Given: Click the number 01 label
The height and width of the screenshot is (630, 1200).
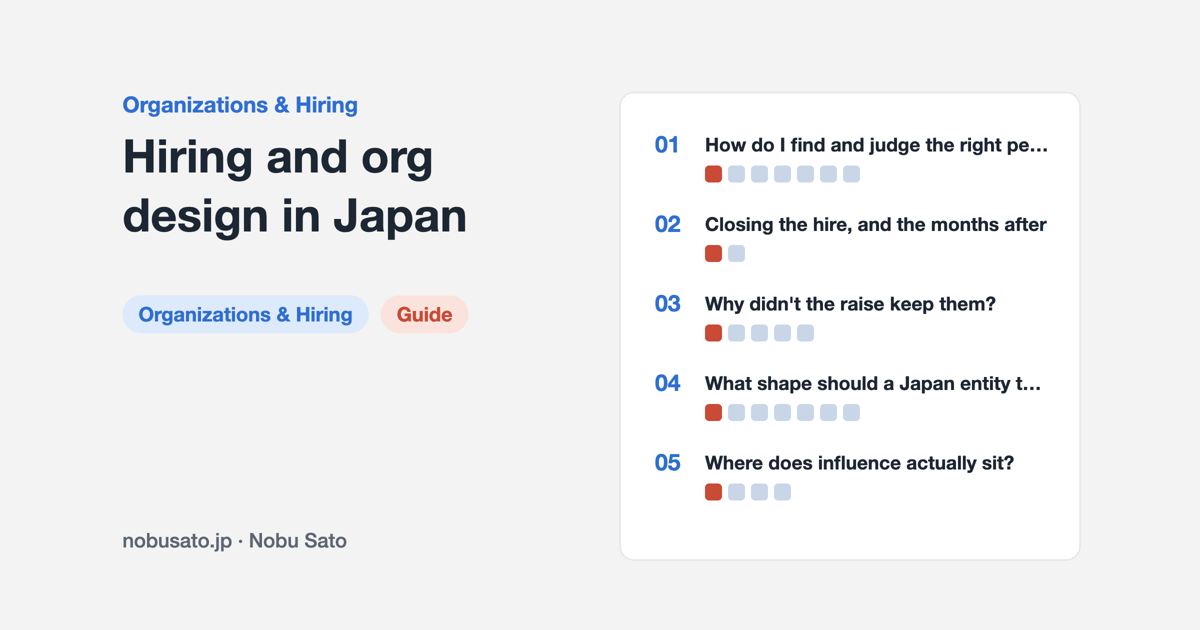Looking at the screenshot, I should point(667,145).
